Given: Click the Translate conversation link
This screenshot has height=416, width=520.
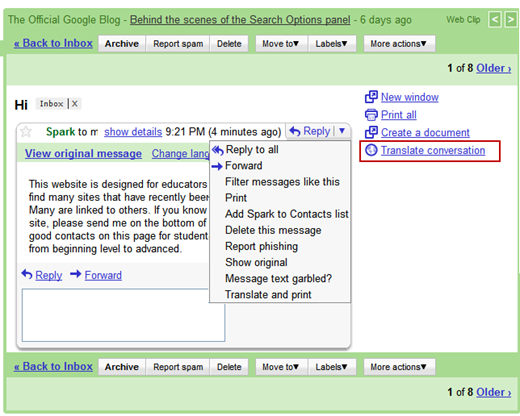Looking at the screenshot, I should (x=433, y=150).
